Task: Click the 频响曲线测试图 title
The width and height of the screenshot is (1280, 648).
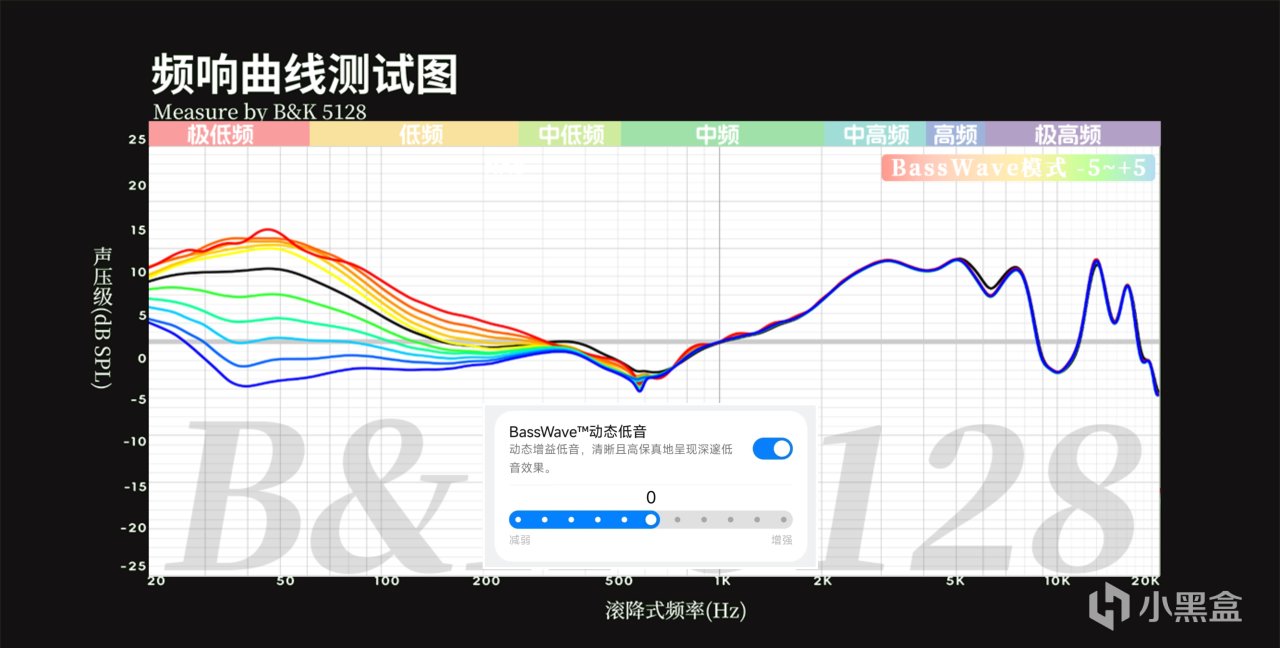Action: tap(304, 74)
